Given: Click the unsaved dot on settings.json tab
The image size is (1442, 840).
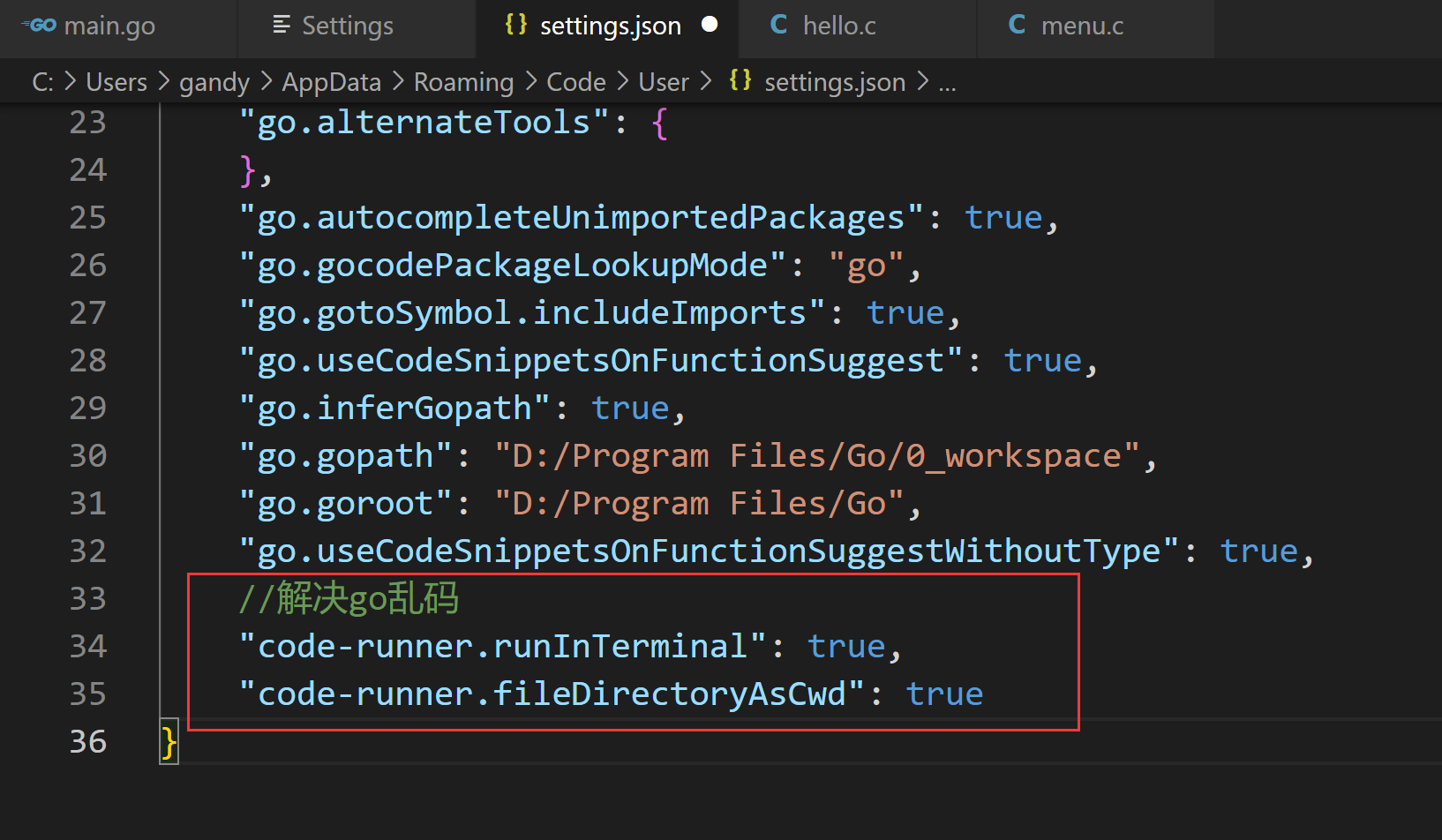Looking at the screenshot, I should click(x=710, y=26).
